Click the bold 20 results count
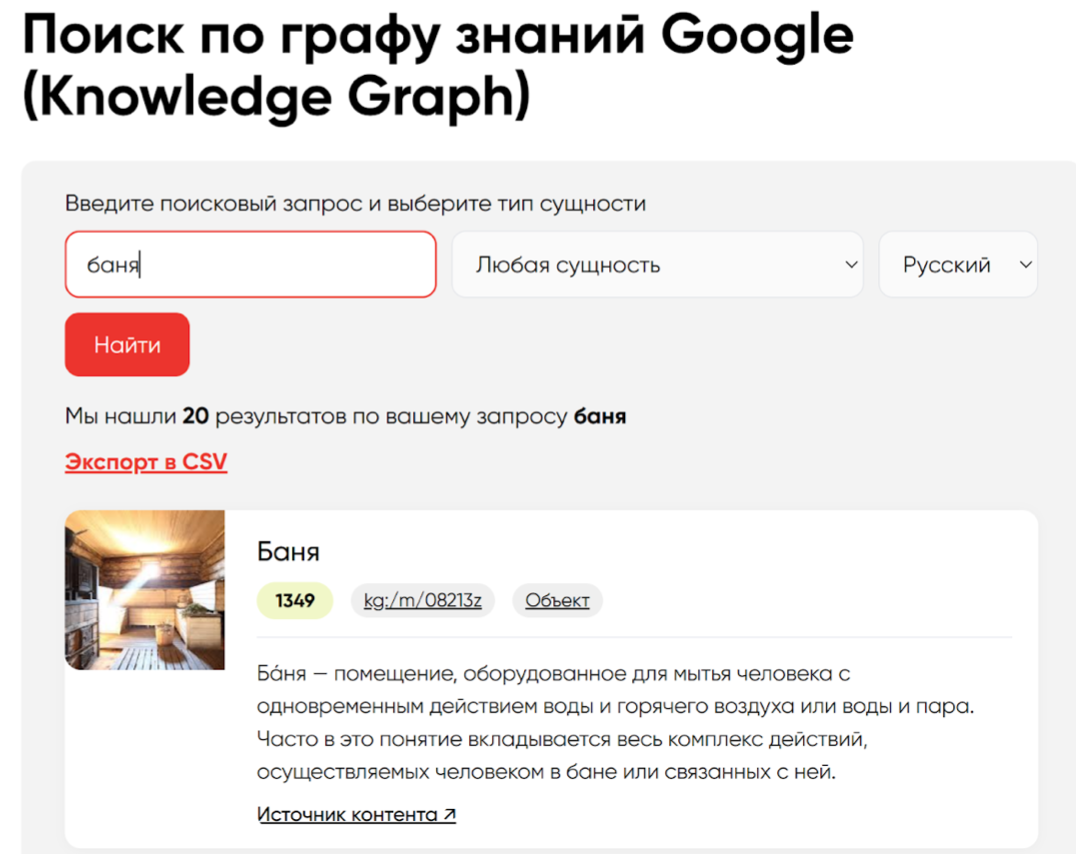1076x854 pixels. tap(195, 416)
